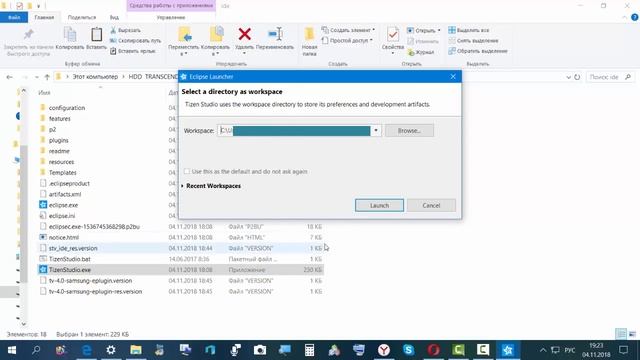Image resolution: width=640 pixels, height=360 pixels.
Task: Switch to the Поделиться ribbon tab
Action: click(x=82, y=18)
